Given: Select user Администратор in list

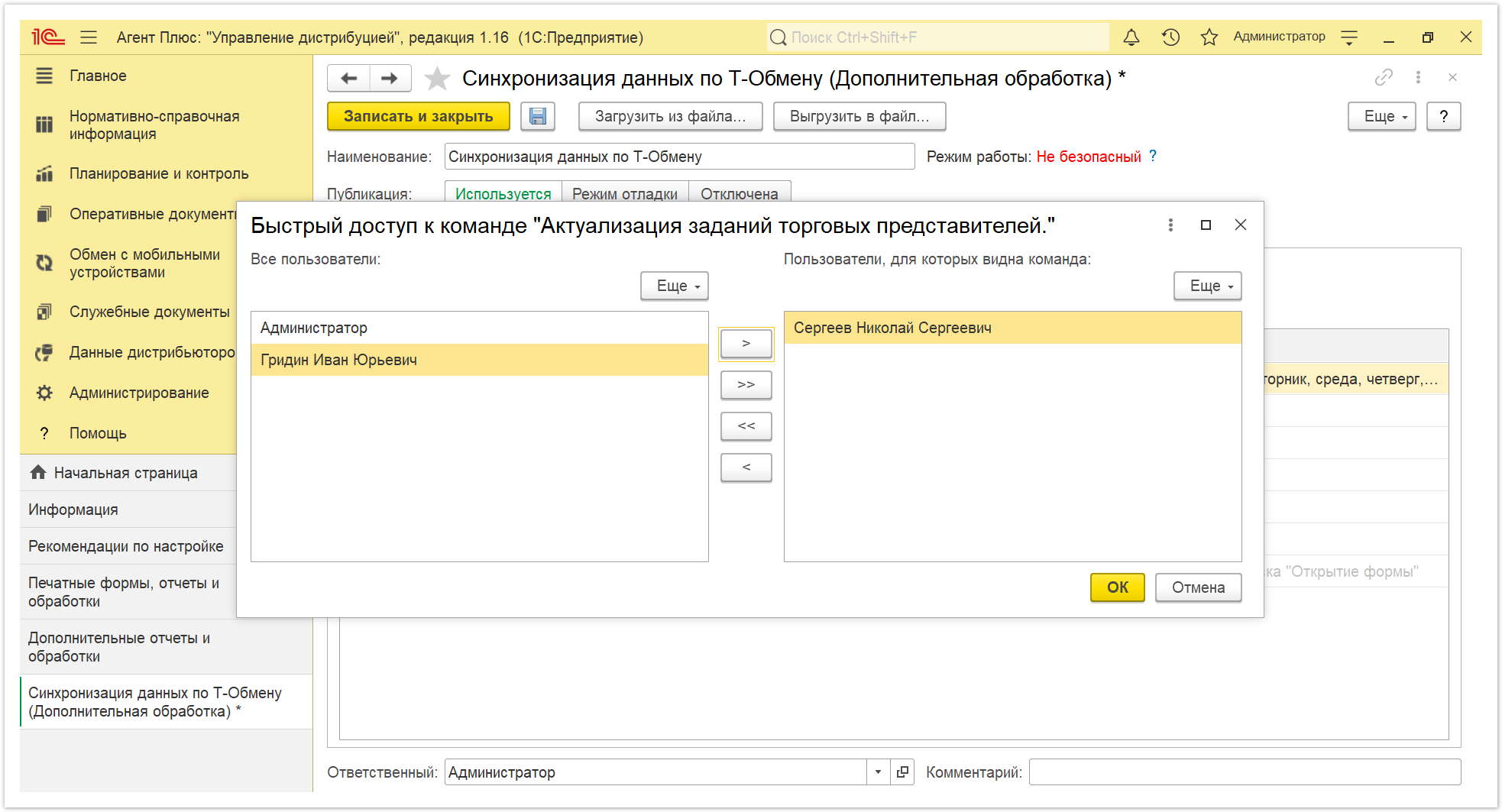Looking at the screenshot, I should click(480, 328).
